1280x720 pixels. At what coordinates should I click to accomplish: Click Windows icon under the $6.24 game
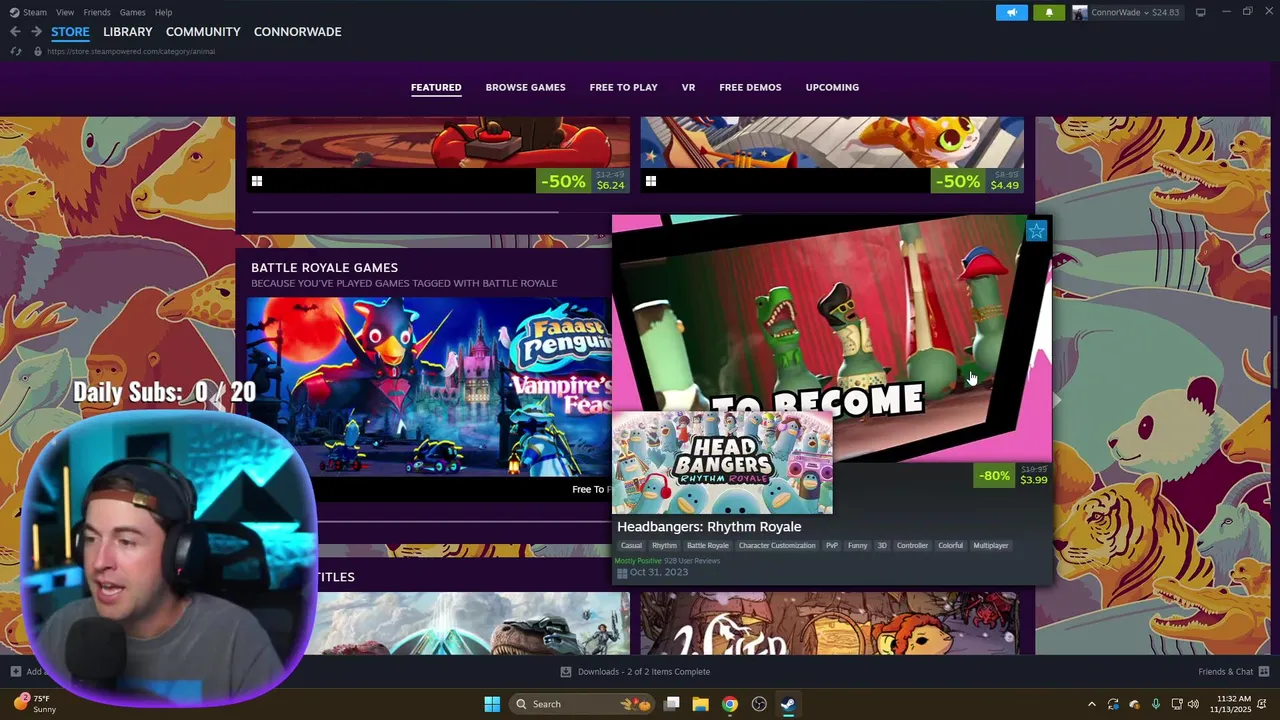click(x=257, y=181)
